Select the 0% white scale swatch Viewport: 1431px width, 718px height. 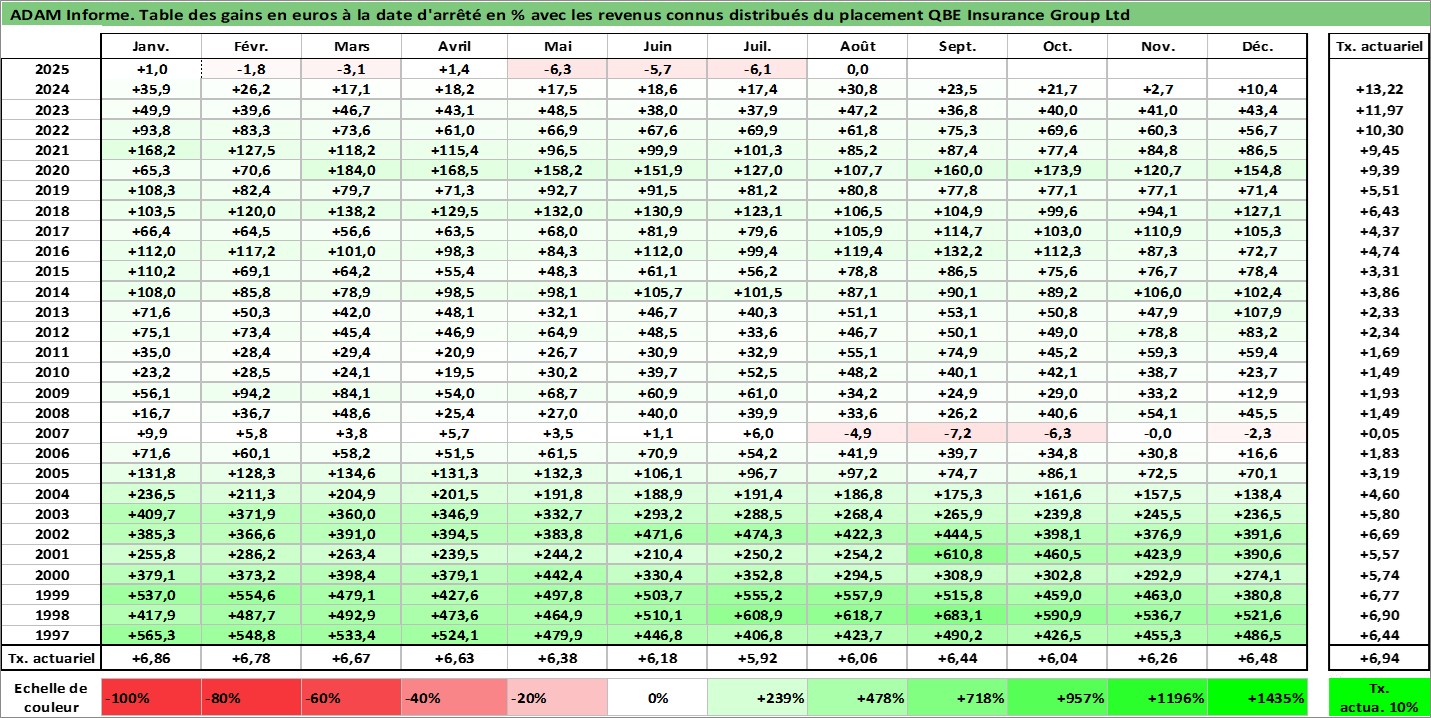pyautogui.click(x=656, y=698)
